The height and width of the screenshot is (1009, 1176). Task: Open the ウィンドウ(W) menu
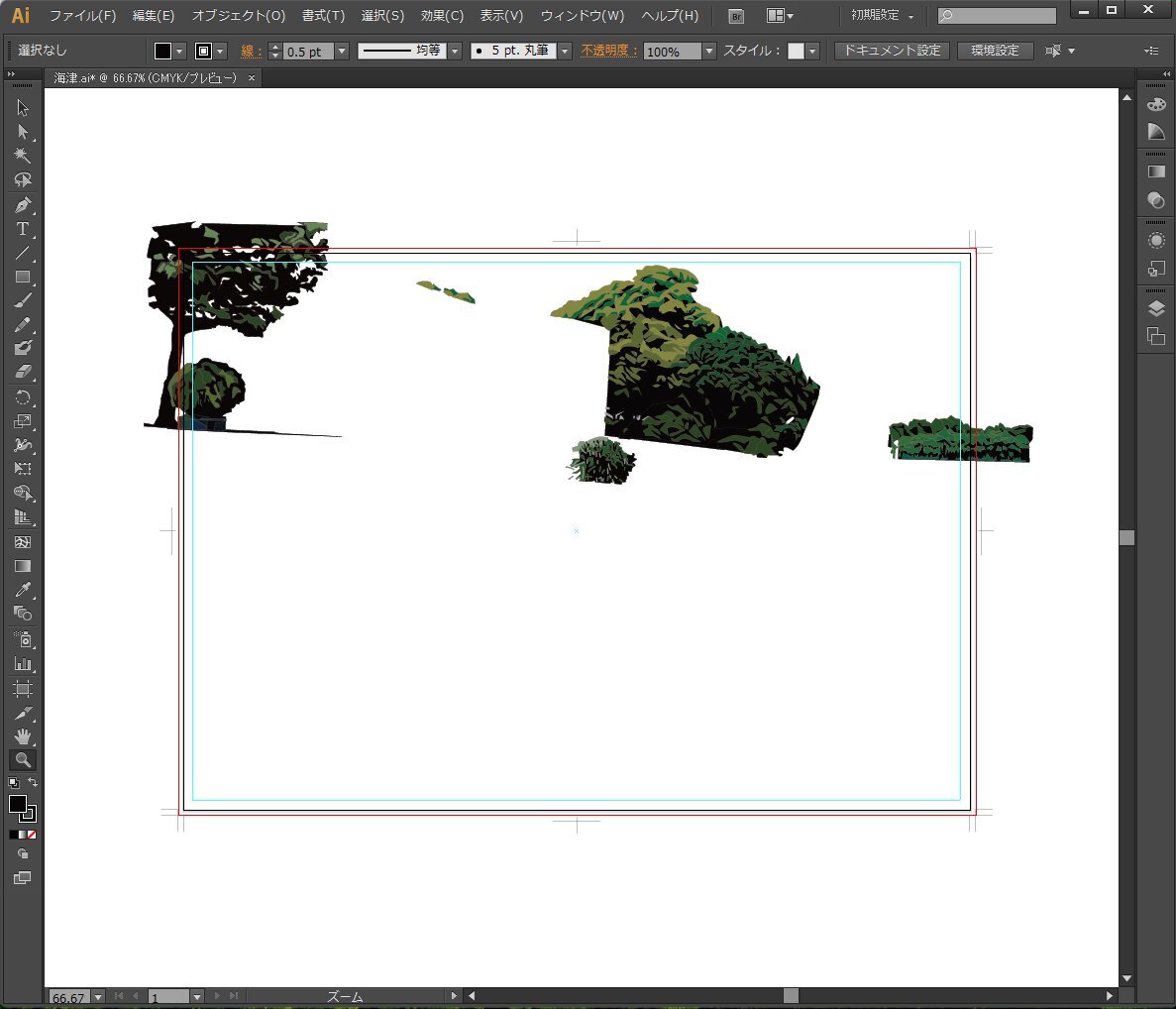coord(582,16)
